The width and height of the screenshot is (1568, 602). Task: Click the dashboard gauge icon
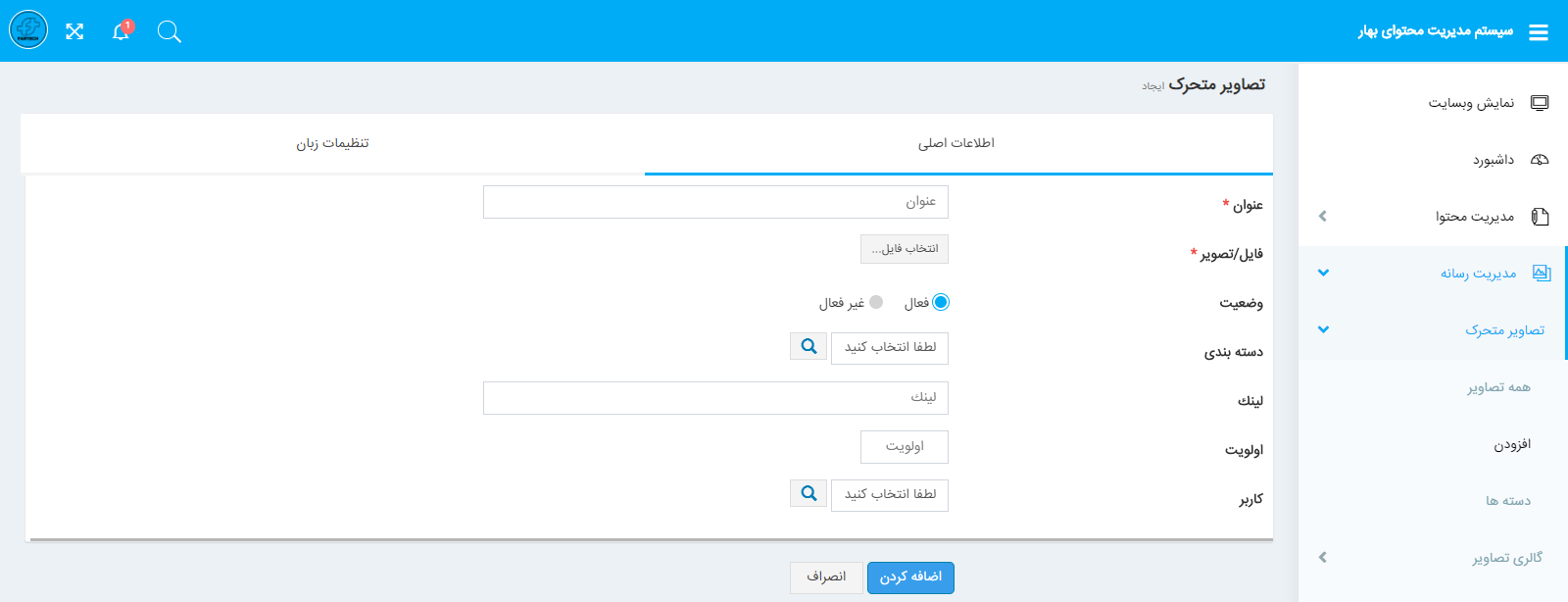[1540, 160]
